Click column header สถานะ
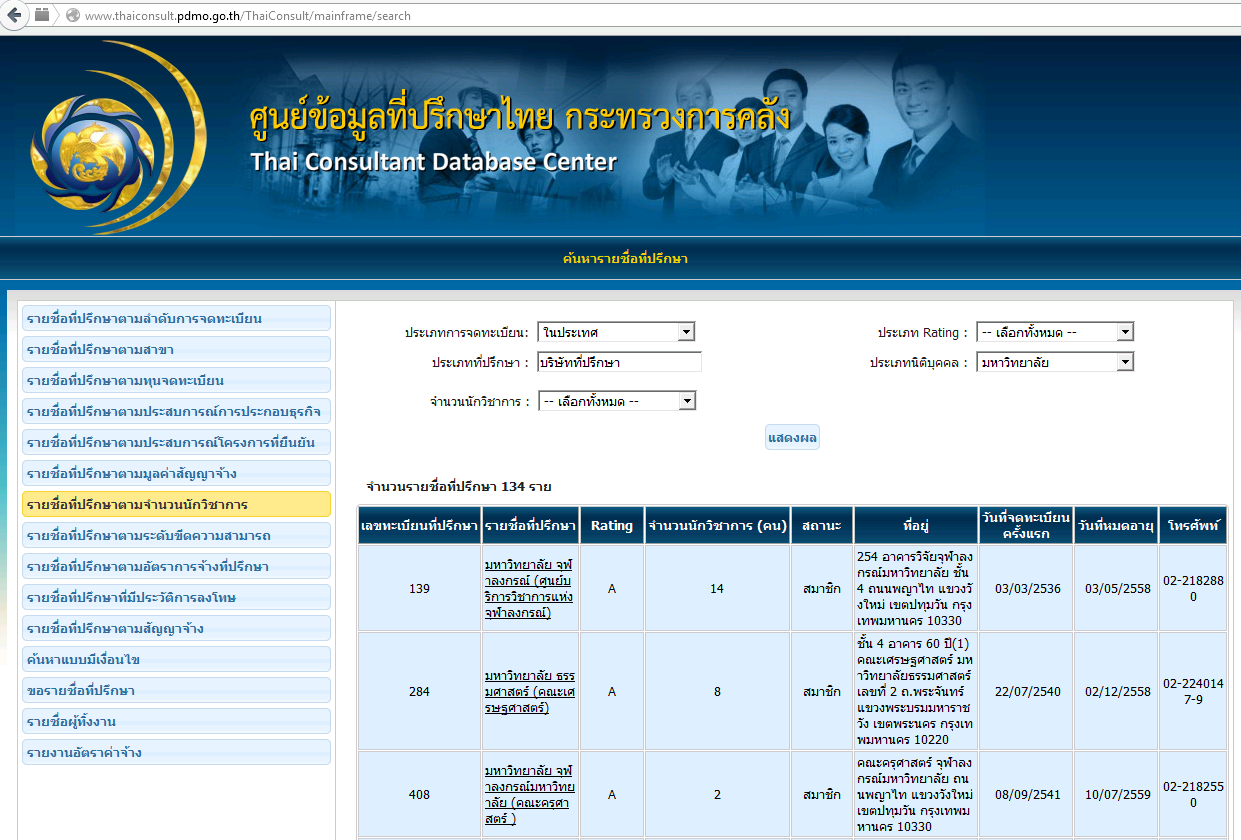1241x840 pixels. 822,525
